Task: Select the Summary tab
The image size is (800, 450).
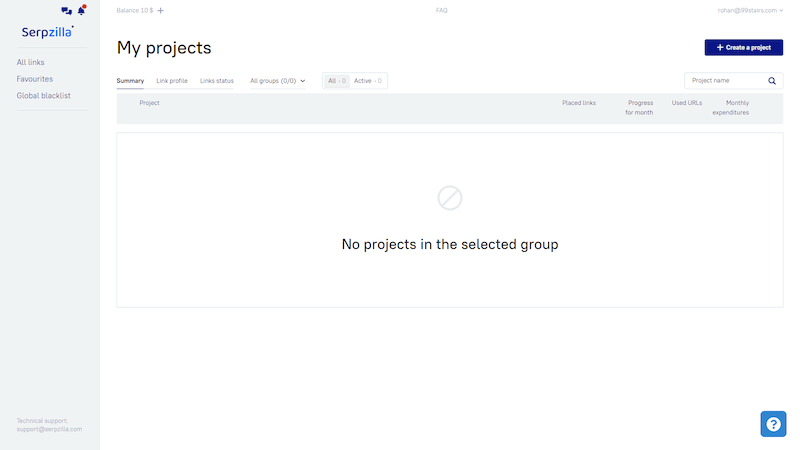Action: (x=130, y=81)
